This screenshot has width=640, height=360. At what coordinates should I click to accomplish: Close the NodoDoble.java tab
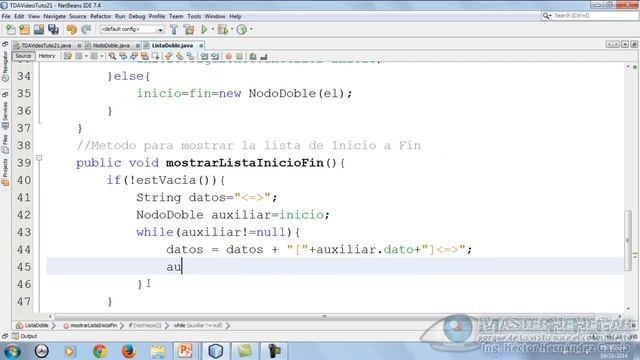(138, 46)
